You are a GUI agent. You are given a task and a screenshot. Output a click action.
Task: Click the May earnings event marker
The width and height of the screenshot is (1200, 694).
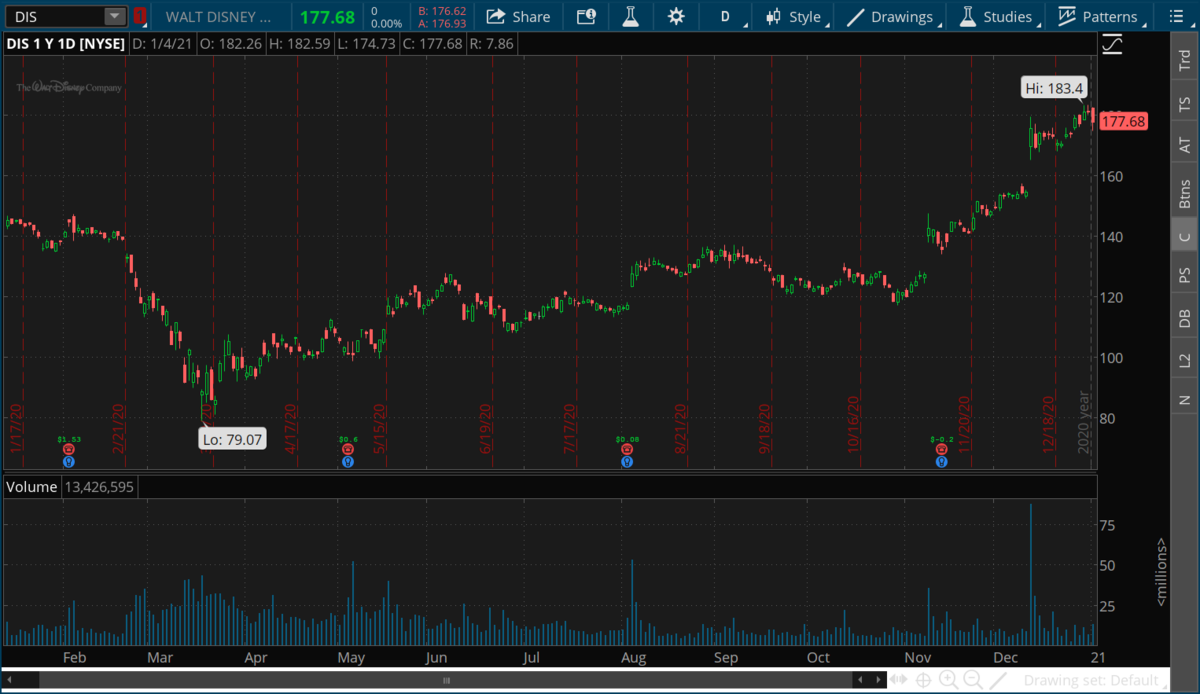[x=347, y=461]
